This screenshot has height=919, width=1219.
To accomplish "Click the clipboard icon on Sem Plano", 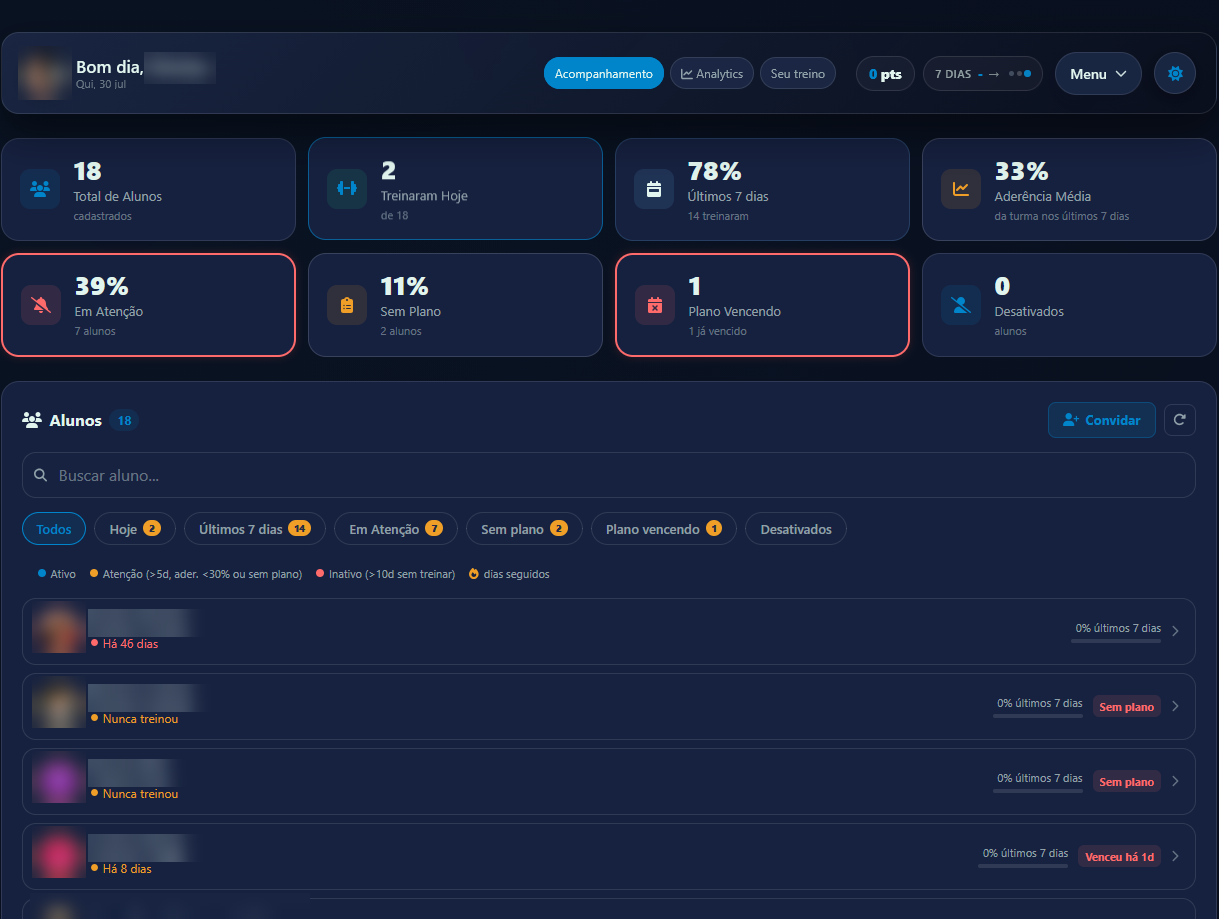I will (x=347, y=305).
